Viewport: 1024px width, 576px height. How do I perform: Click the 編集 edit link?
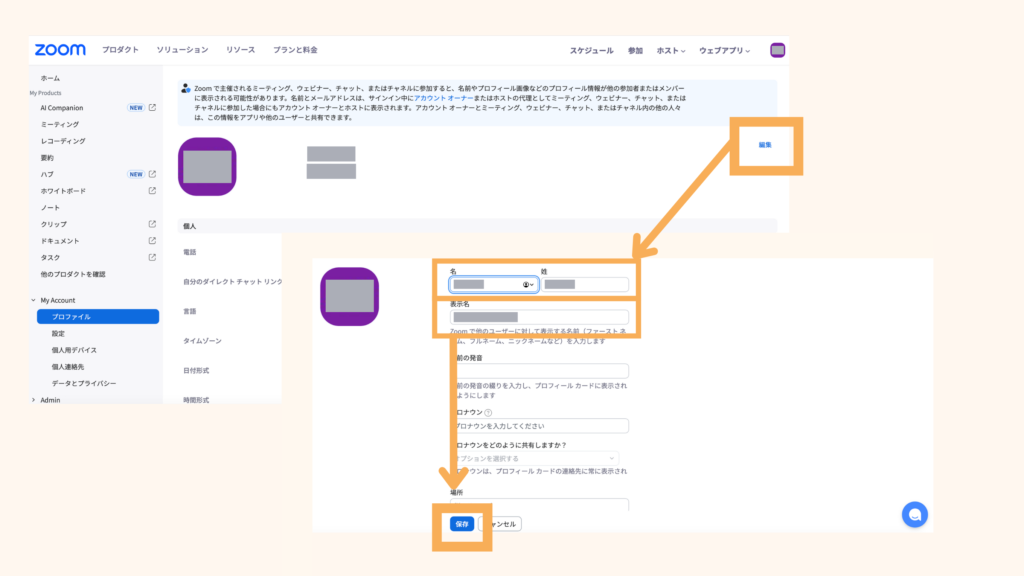tap(765, 146)
